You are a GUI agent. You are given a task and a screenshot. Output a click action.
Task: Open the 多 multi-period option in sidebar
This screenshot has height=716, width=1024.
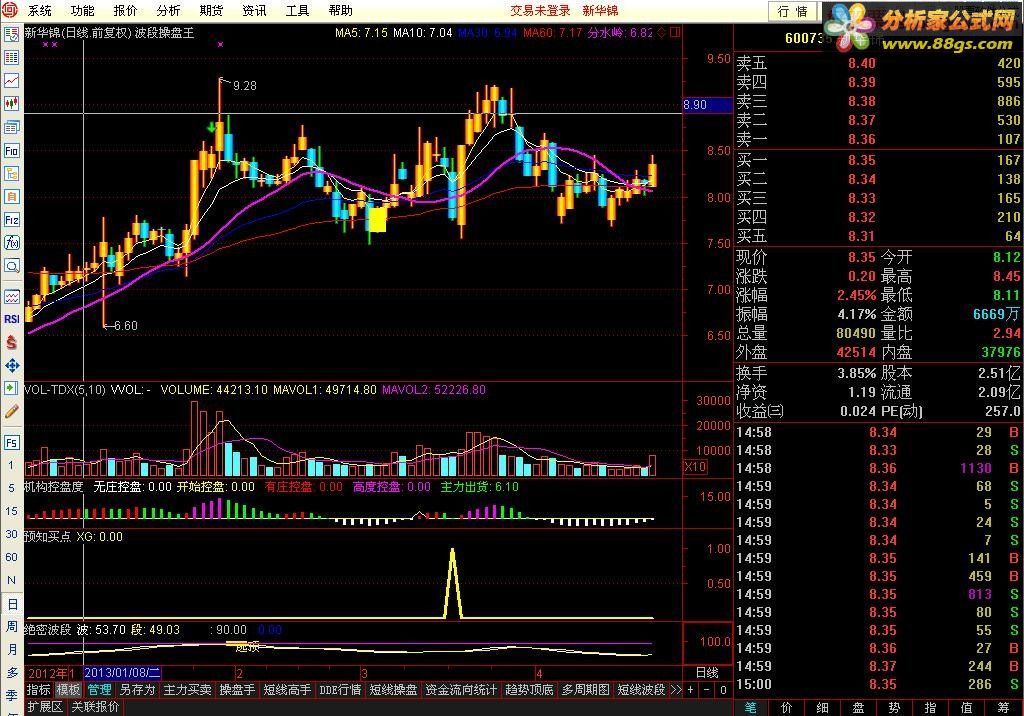[12, 673]
